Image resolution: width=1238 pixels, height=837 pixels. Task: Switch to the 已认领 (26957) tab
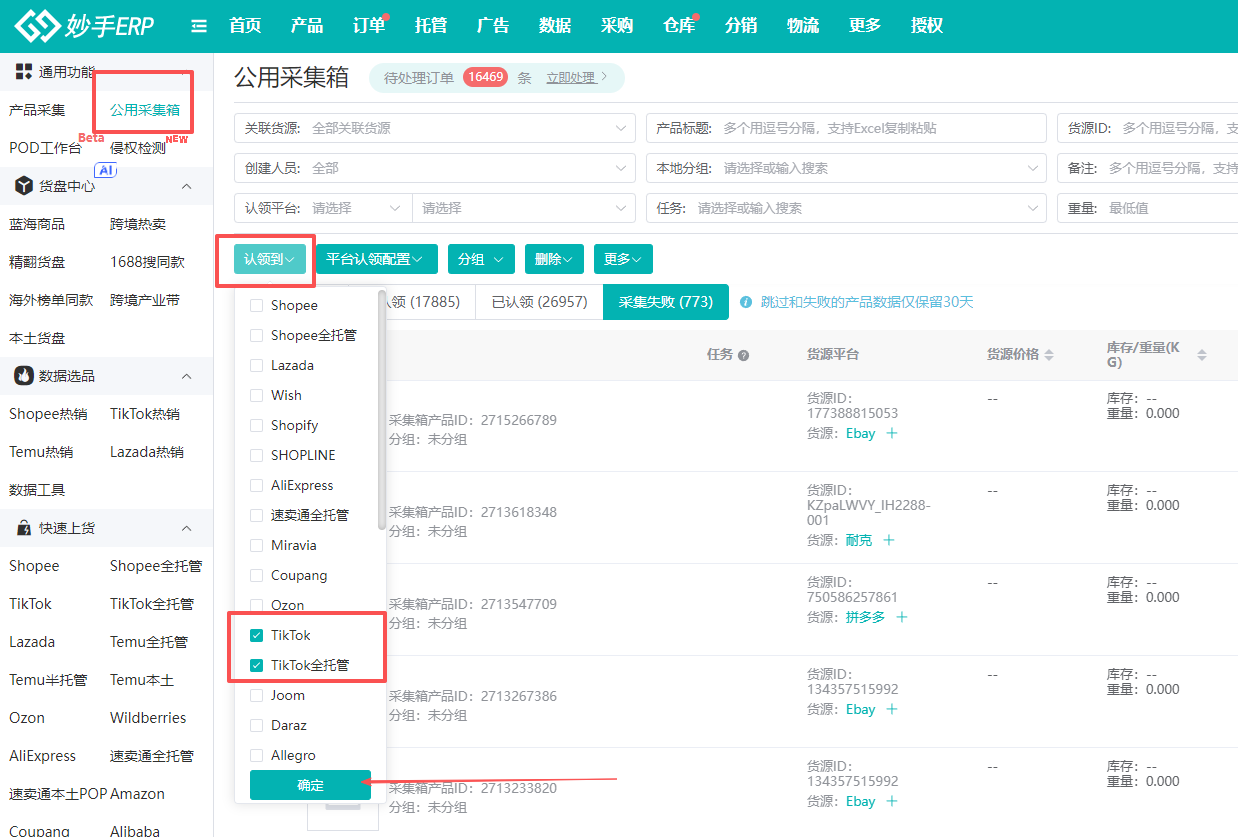point(539,302)
